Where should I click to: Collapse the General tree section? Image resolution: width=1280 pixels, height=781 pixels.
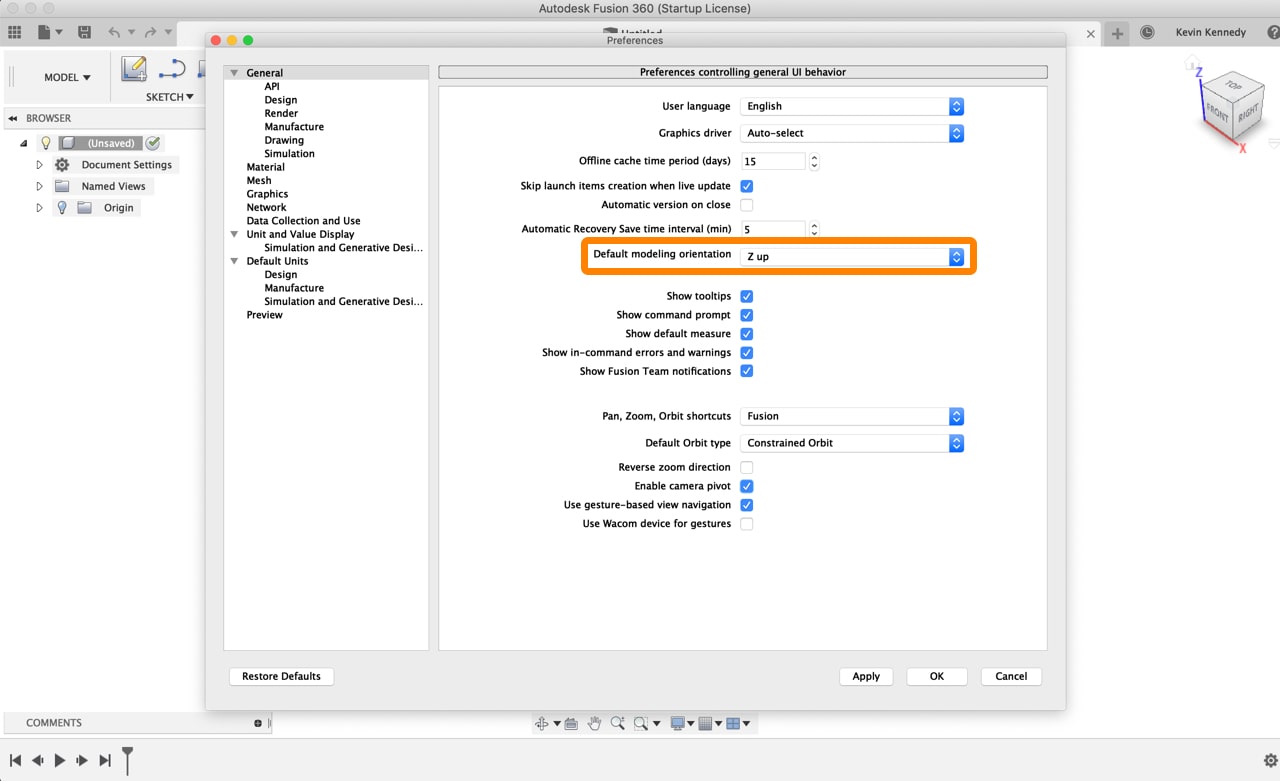[x=234, y=73]
